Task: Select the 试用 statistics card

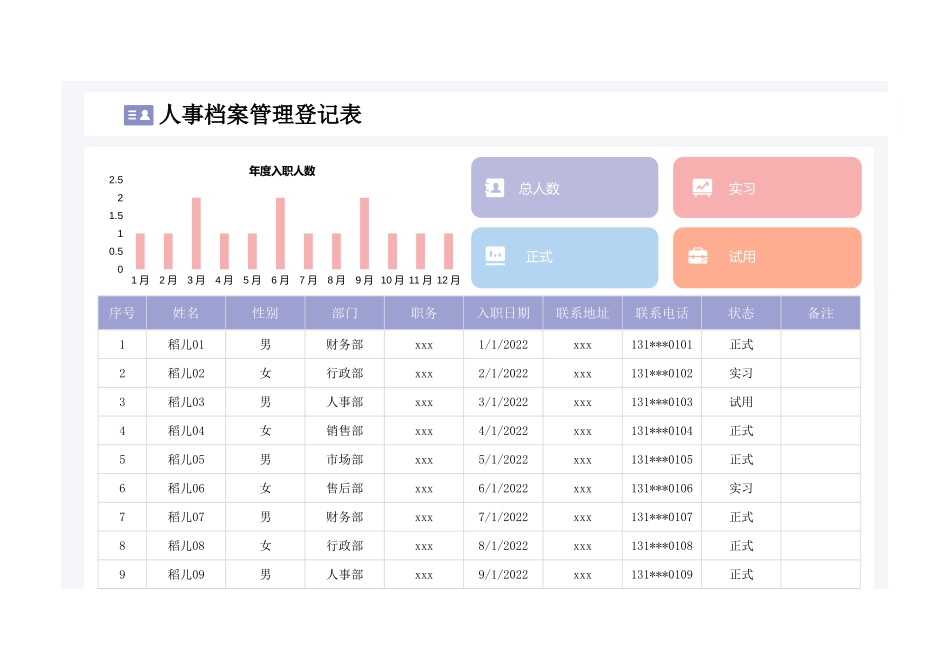Action: [767, 257]
